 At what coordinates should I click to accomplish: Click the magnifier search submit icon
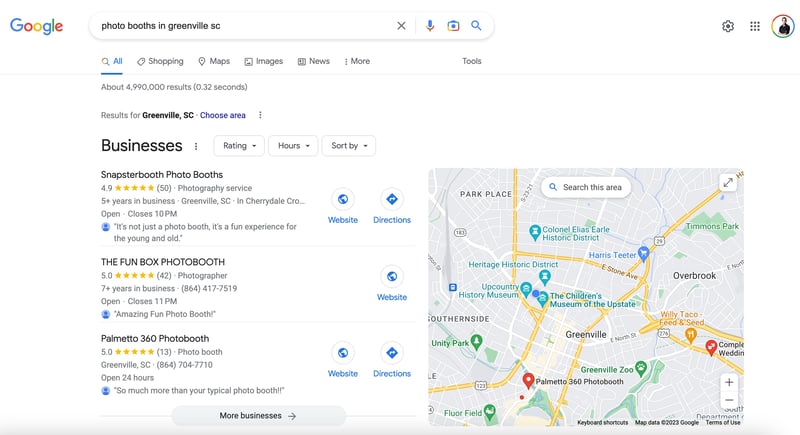pos(476,25)
